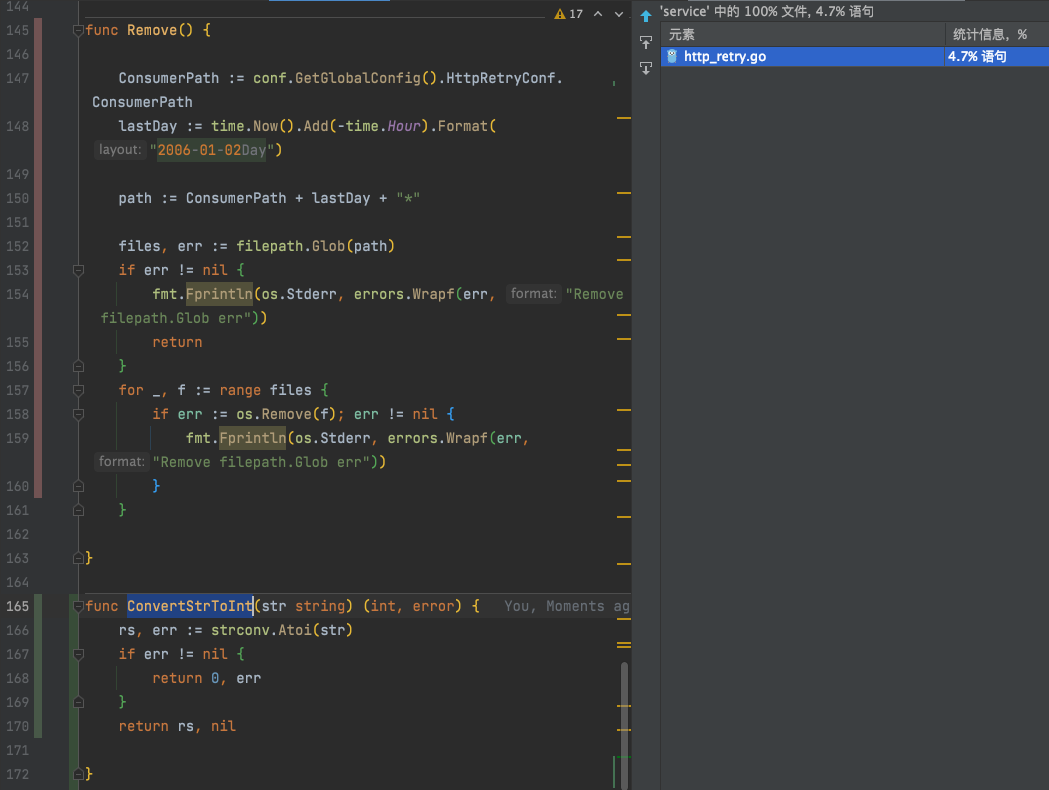
Task: Jump to previous highlighted problem arrow
Action: [x=598, y=14]
